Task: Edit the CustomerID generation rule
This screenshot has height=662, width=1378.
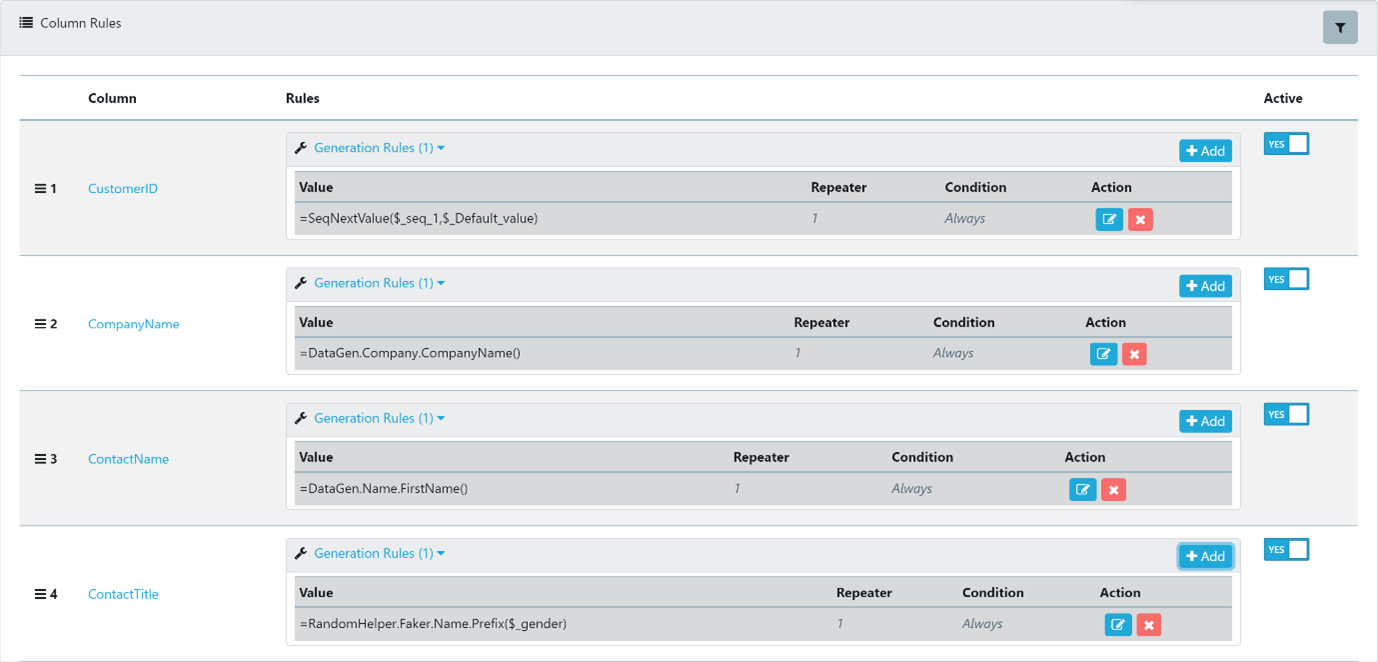Action: [1109, 219]
